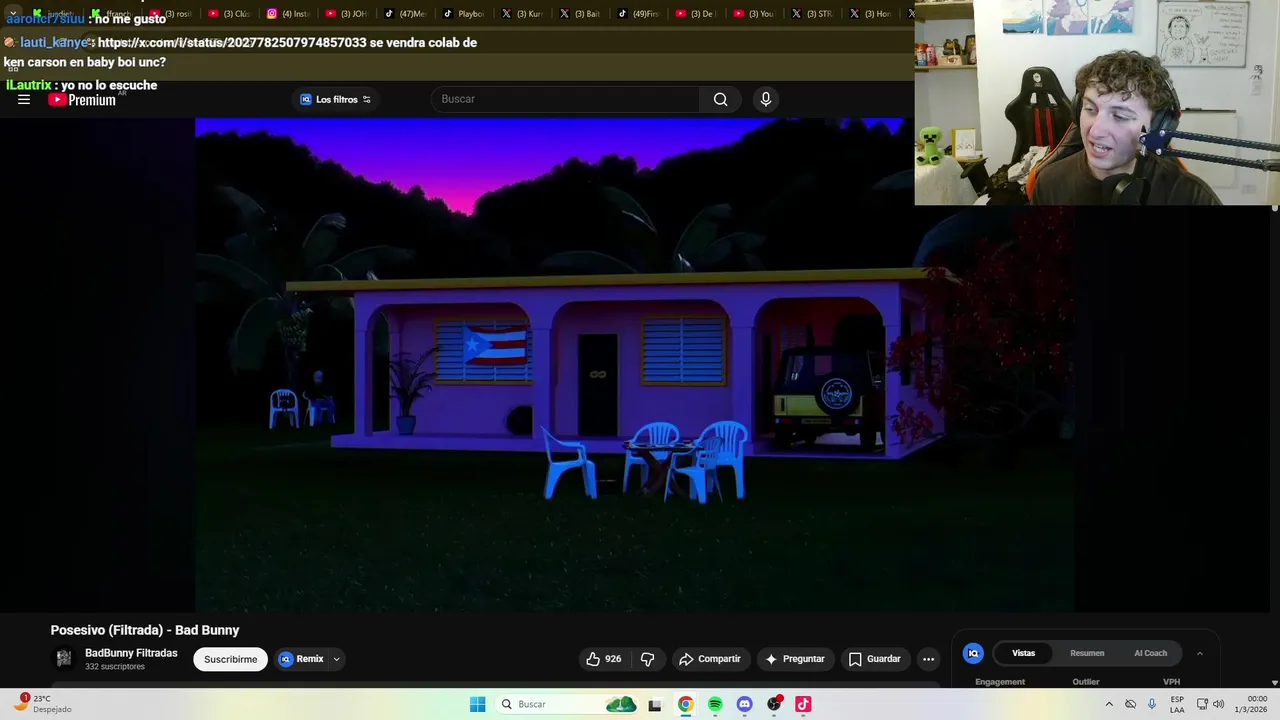
Task: Switch to the Resumen tab
Action: 1087,653
